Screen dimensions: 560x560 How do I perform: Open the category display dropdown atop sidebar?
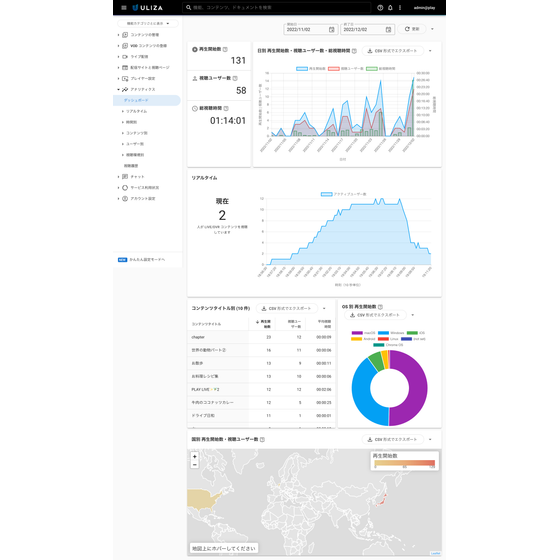tap(148, 24)
